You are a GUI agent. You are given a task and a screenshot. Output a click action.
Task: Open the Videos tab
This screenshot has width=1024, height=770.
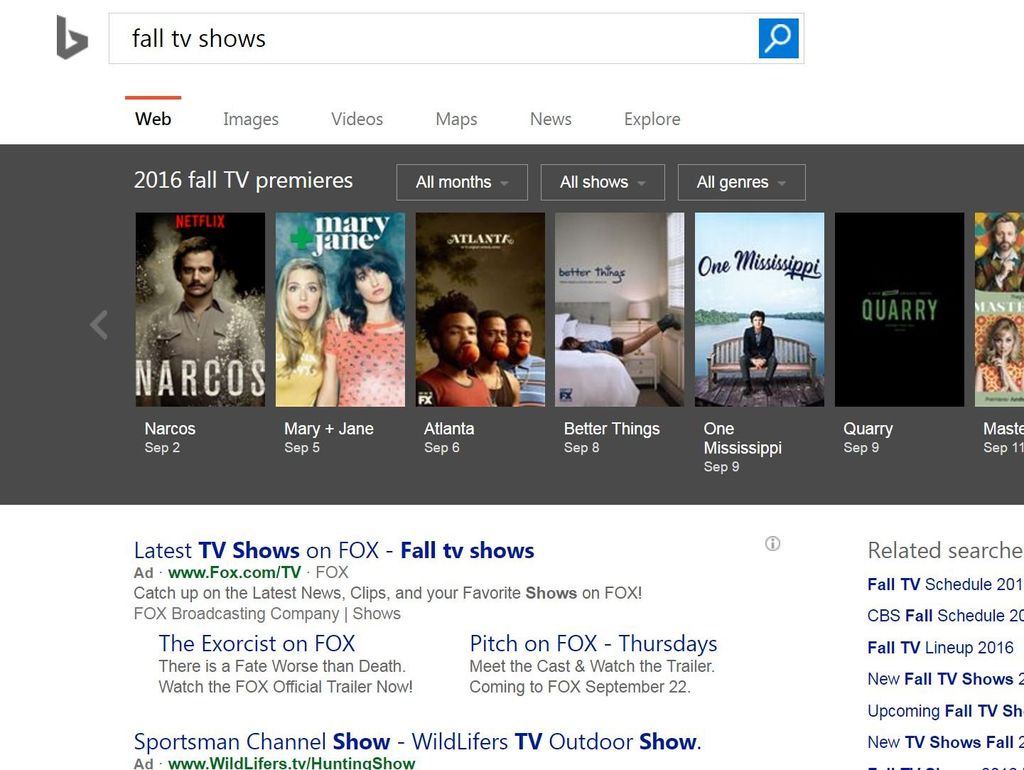(356, 119)
